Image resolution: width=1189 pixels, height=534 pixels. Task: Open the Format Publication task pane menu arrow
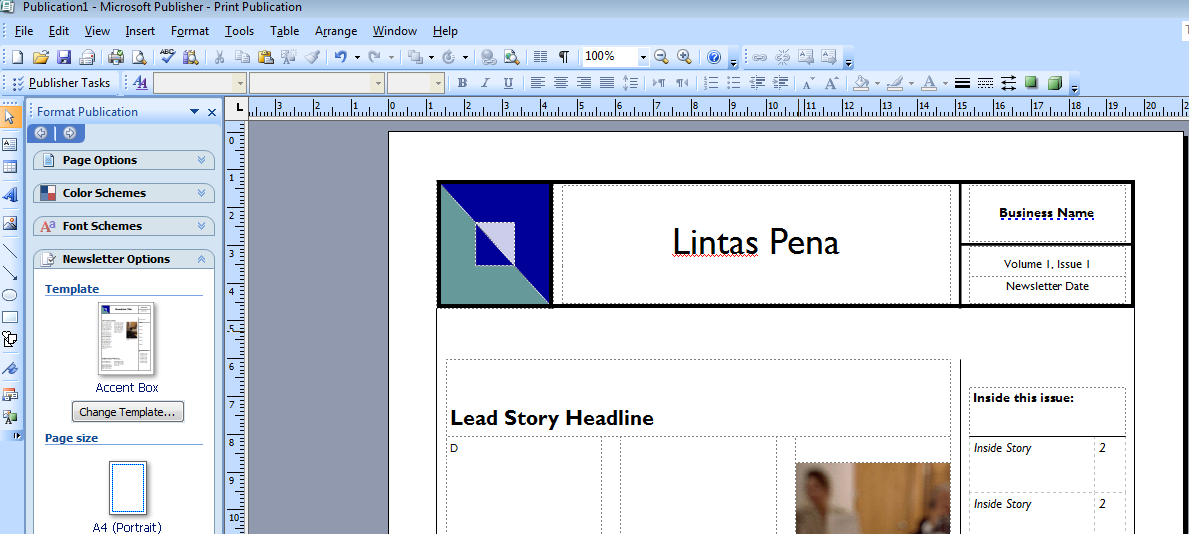(194, 112)
